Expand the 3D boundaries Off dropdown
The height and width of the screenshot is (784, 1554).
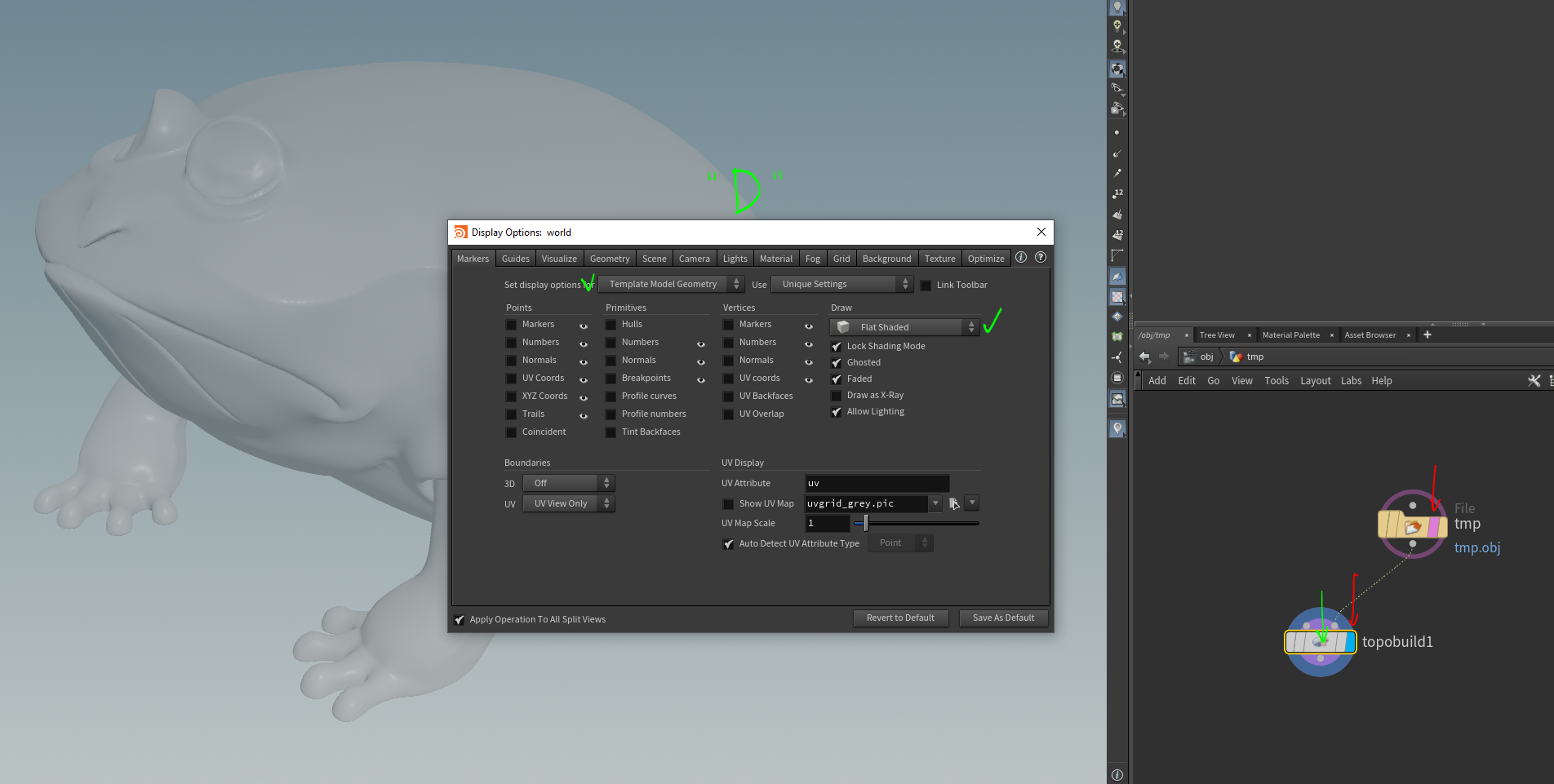click(568, 483)
